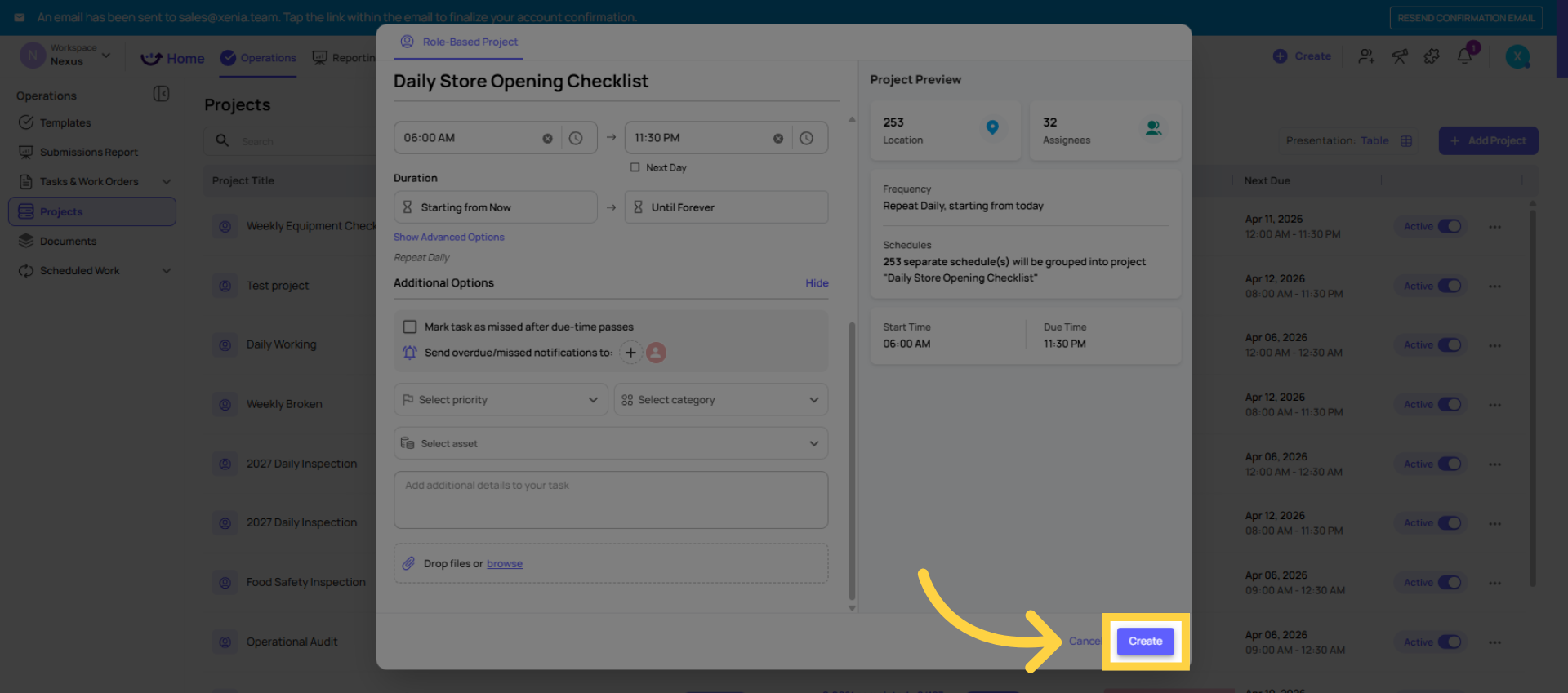
Task: Toggle Active switch for Weekly Equipment Check
Action: coord(1449,227)
